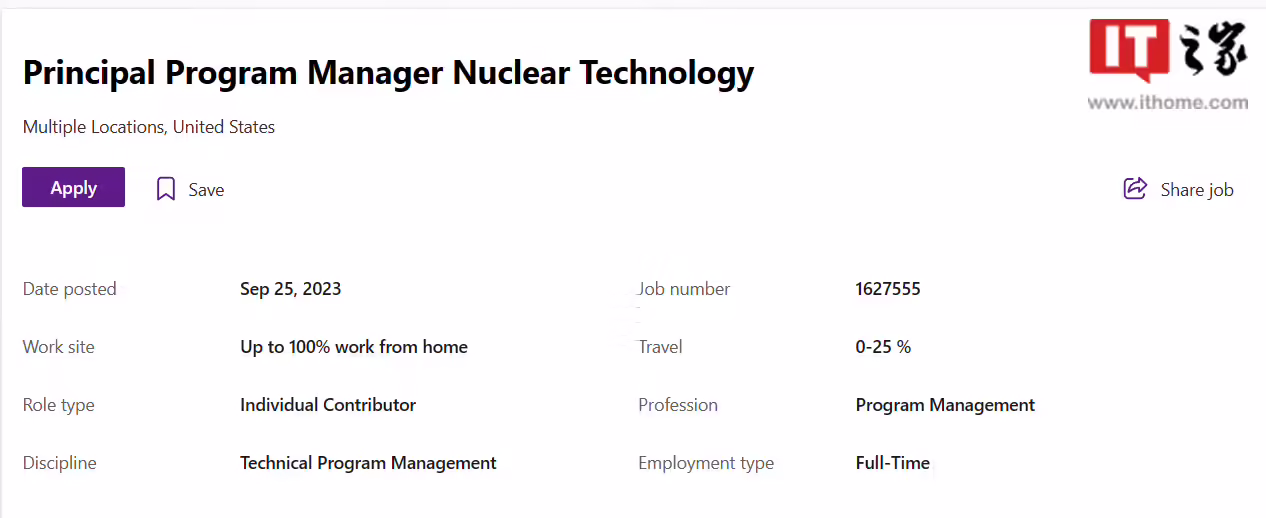Click the purple Apply button
The image size is (1266, 518).
point(73,187)
